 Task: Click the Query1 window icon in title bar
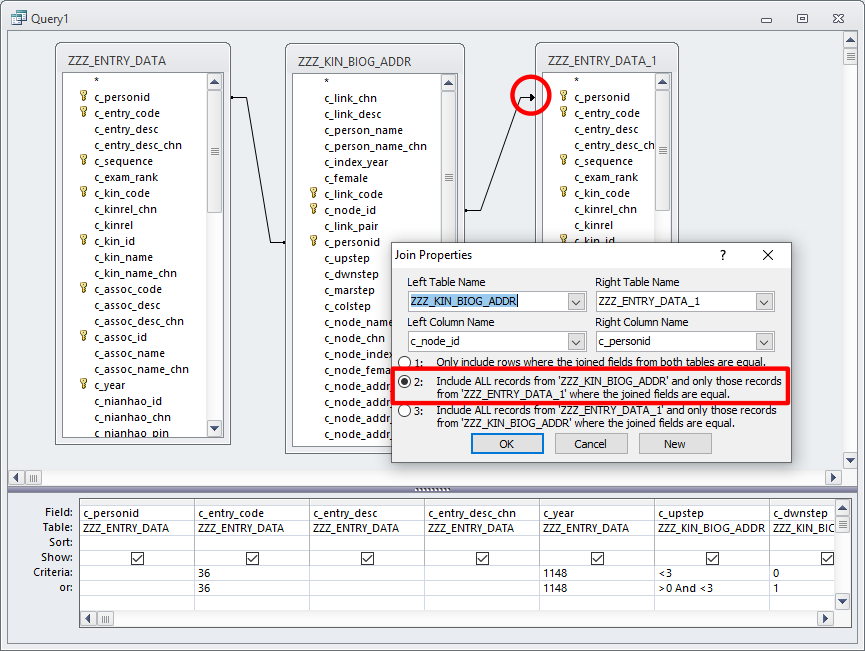(x=17, y=18)
